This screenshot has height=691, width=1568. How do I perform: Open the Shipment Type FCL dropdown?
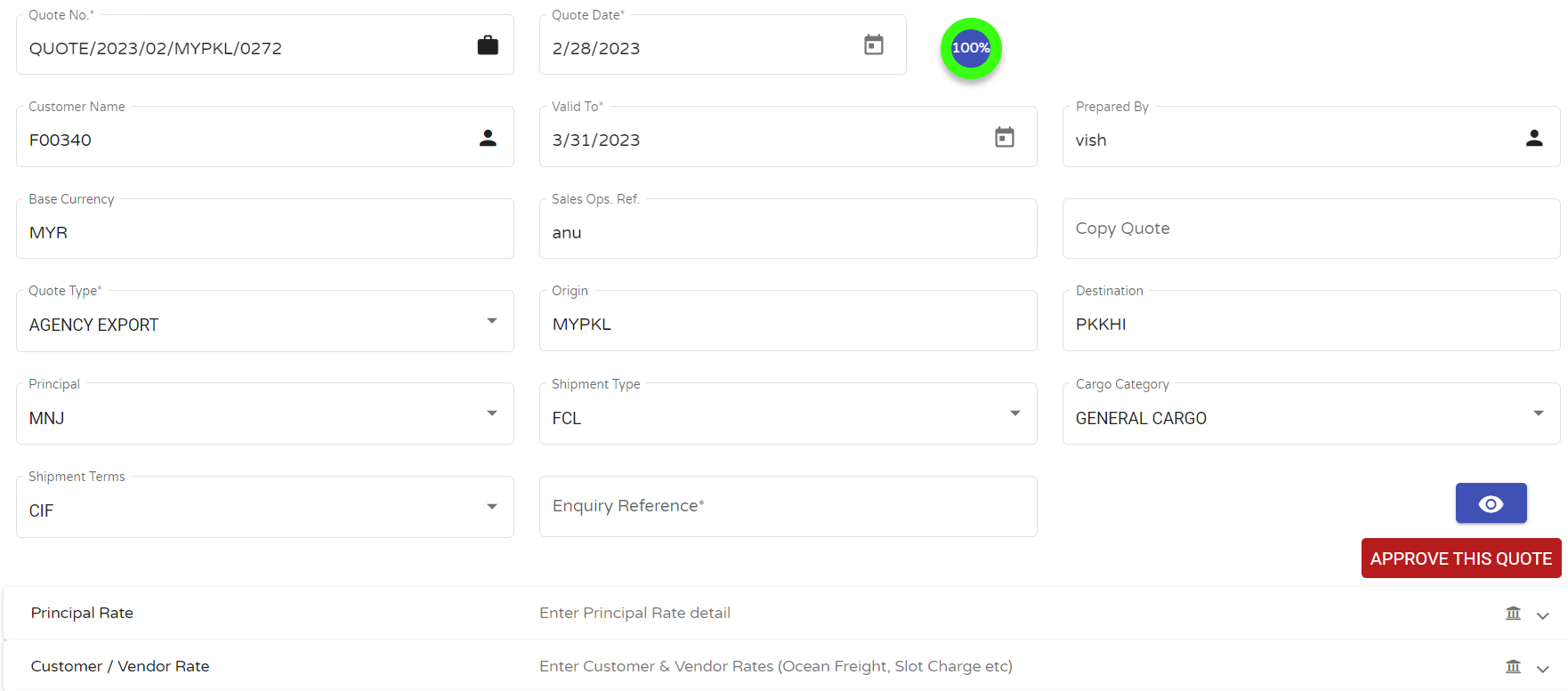[x=788, y=414]
